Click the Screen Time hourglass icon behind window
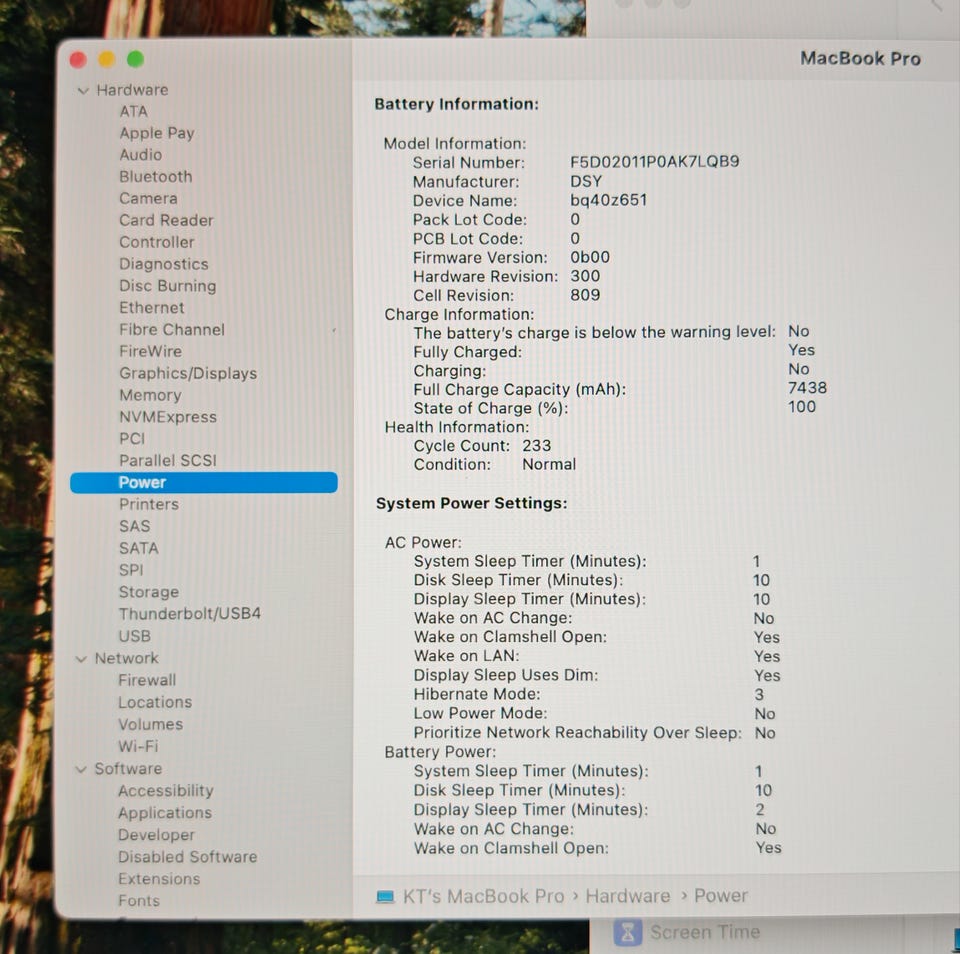The height and width of the screenshot is (954, 960). (628, 933)
